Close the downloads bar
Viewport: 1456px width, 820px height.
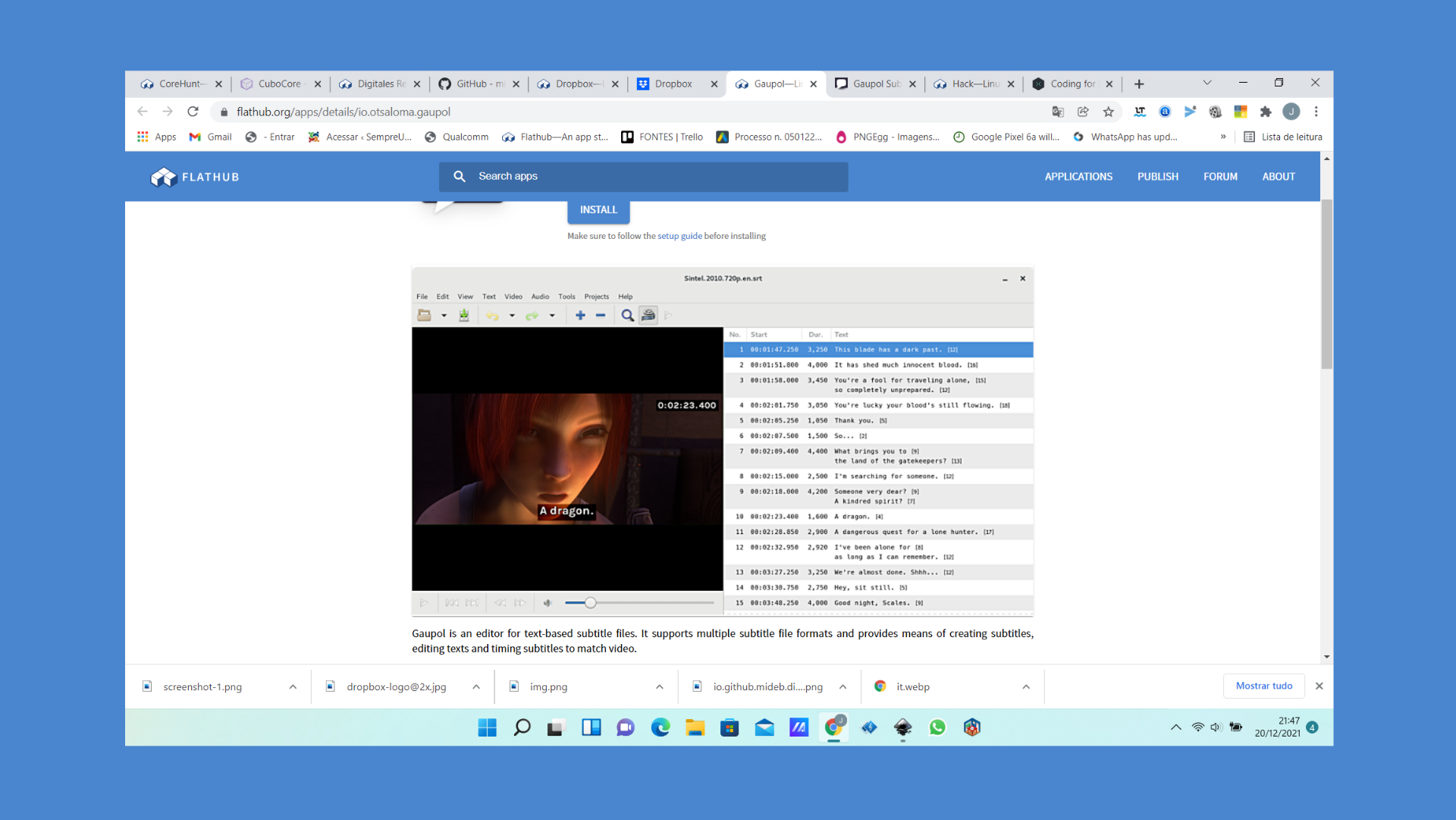click(x=1319, y=686)
